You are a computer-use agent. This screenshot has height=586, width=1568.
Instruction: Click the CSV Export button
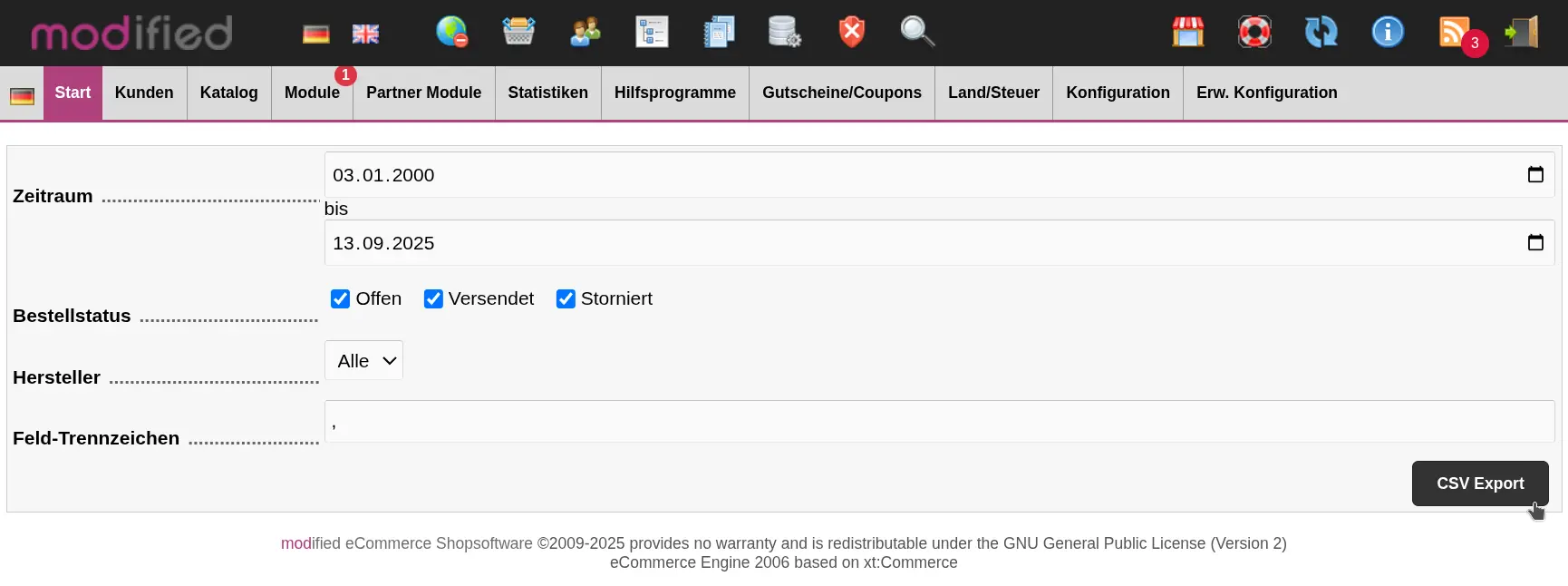click(x=1479, y=483)
